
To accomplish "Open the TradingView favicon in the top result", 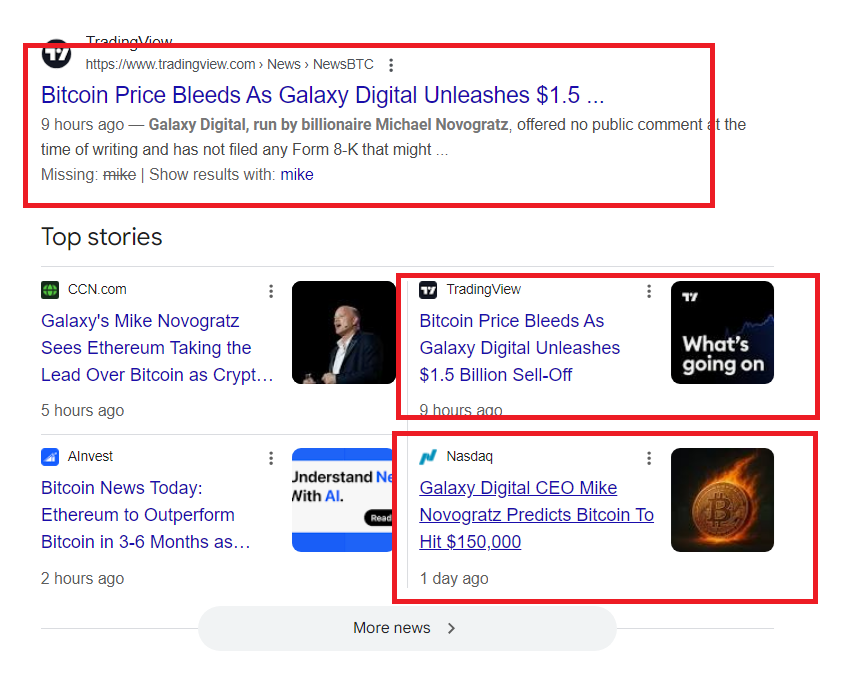I will [x=57, y=54].
